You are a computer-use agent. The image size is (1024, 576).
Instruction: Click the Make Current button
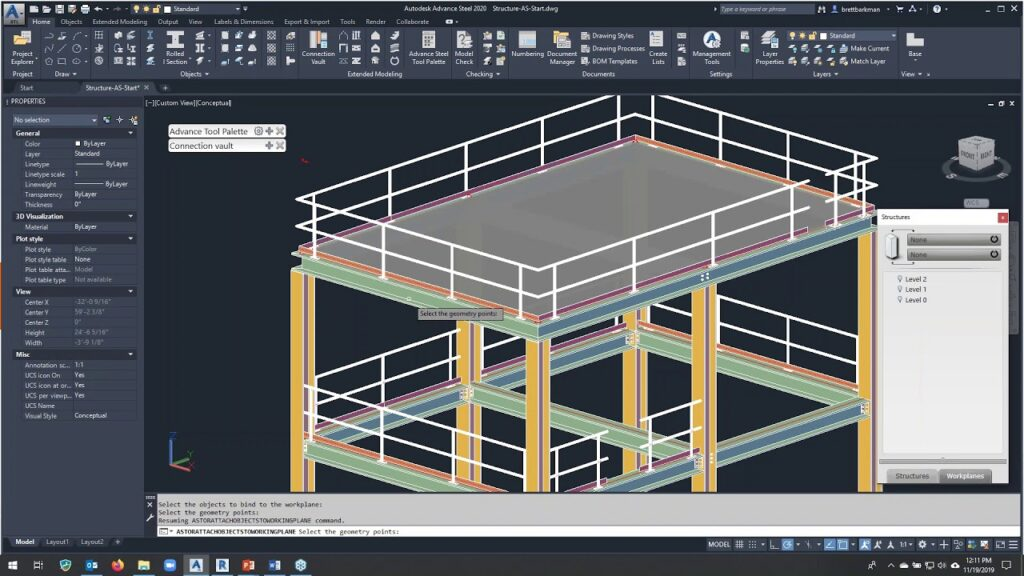point(872,48)
